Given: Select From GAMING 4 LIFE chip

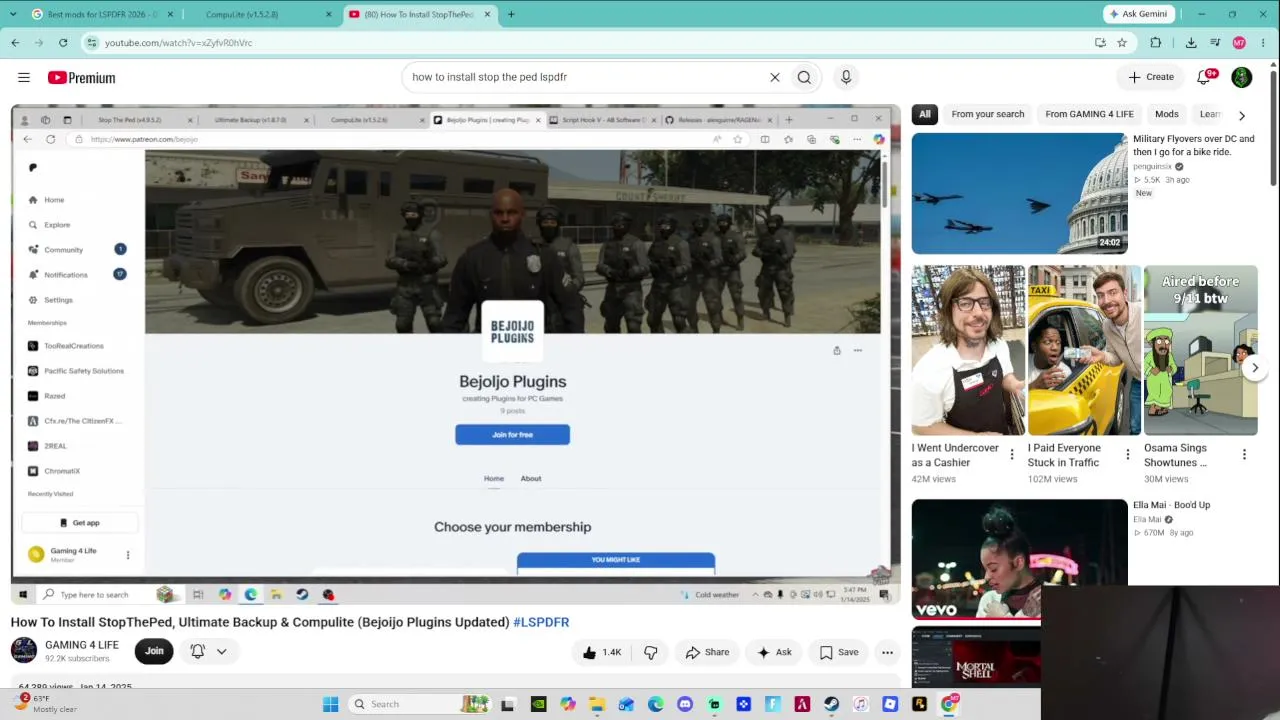Looking at the screenshot, I should click(1089, 114).
